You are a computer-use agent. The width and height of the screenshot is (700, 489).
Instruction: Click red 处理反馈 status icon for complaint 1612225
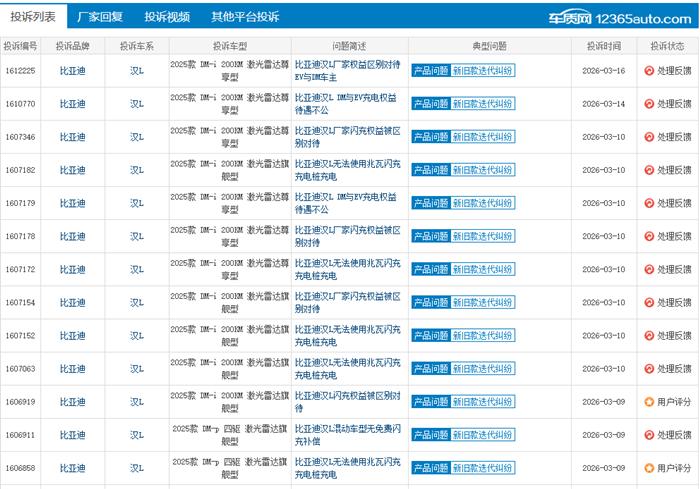(648, 71)
